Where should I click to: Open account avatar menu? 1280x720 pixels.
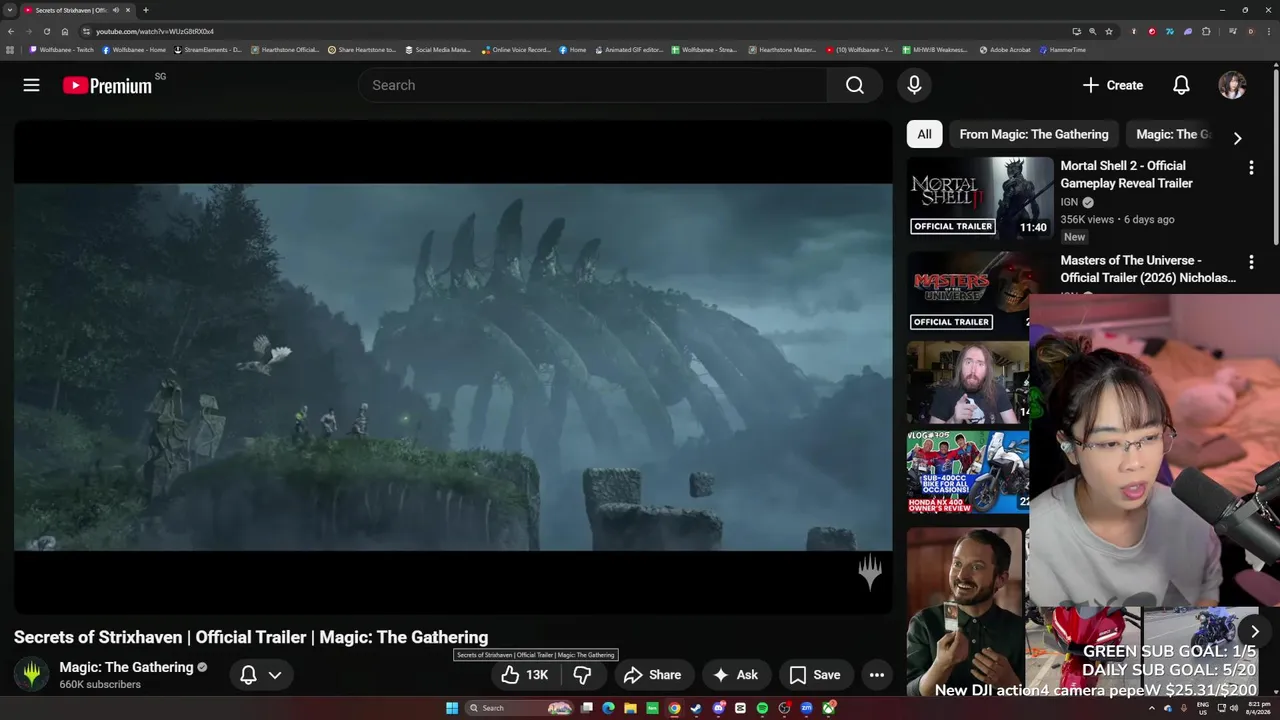tap(1232, 85)
